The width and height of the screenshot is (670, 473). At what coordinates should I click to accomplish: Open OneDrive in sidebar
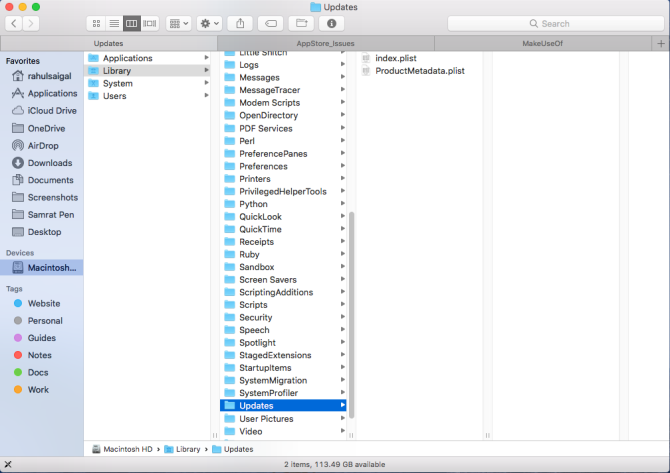tap(38, 128)
